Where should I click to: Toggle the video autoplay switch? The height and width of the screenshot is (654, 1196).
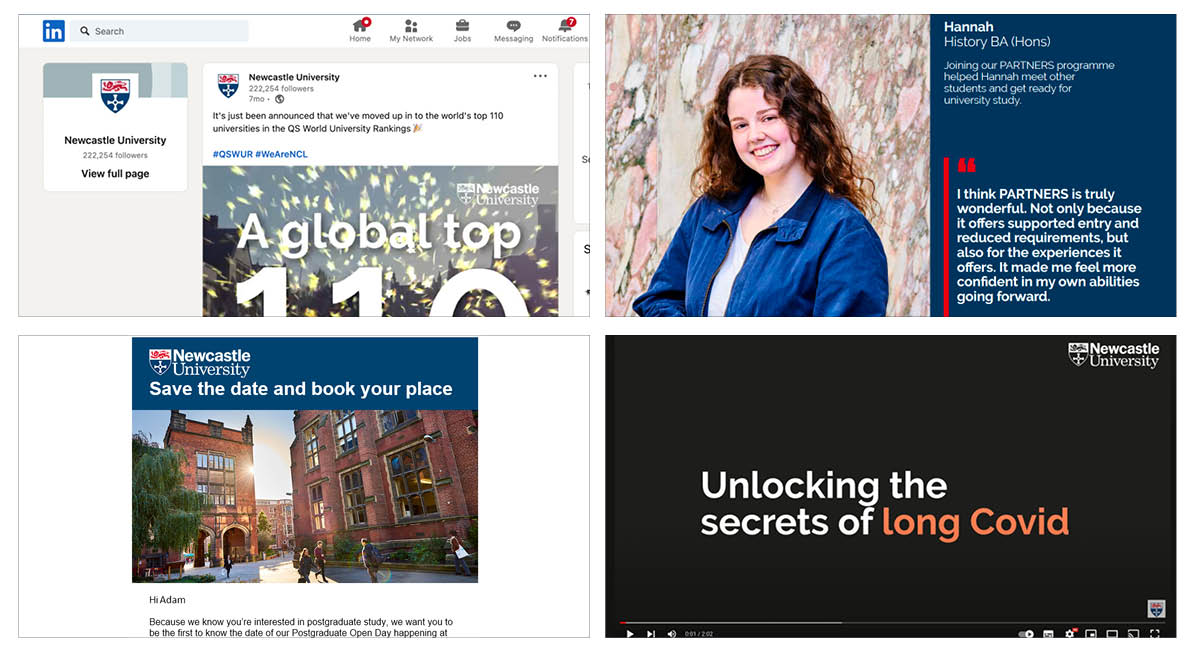click(x=1026, y=633)
